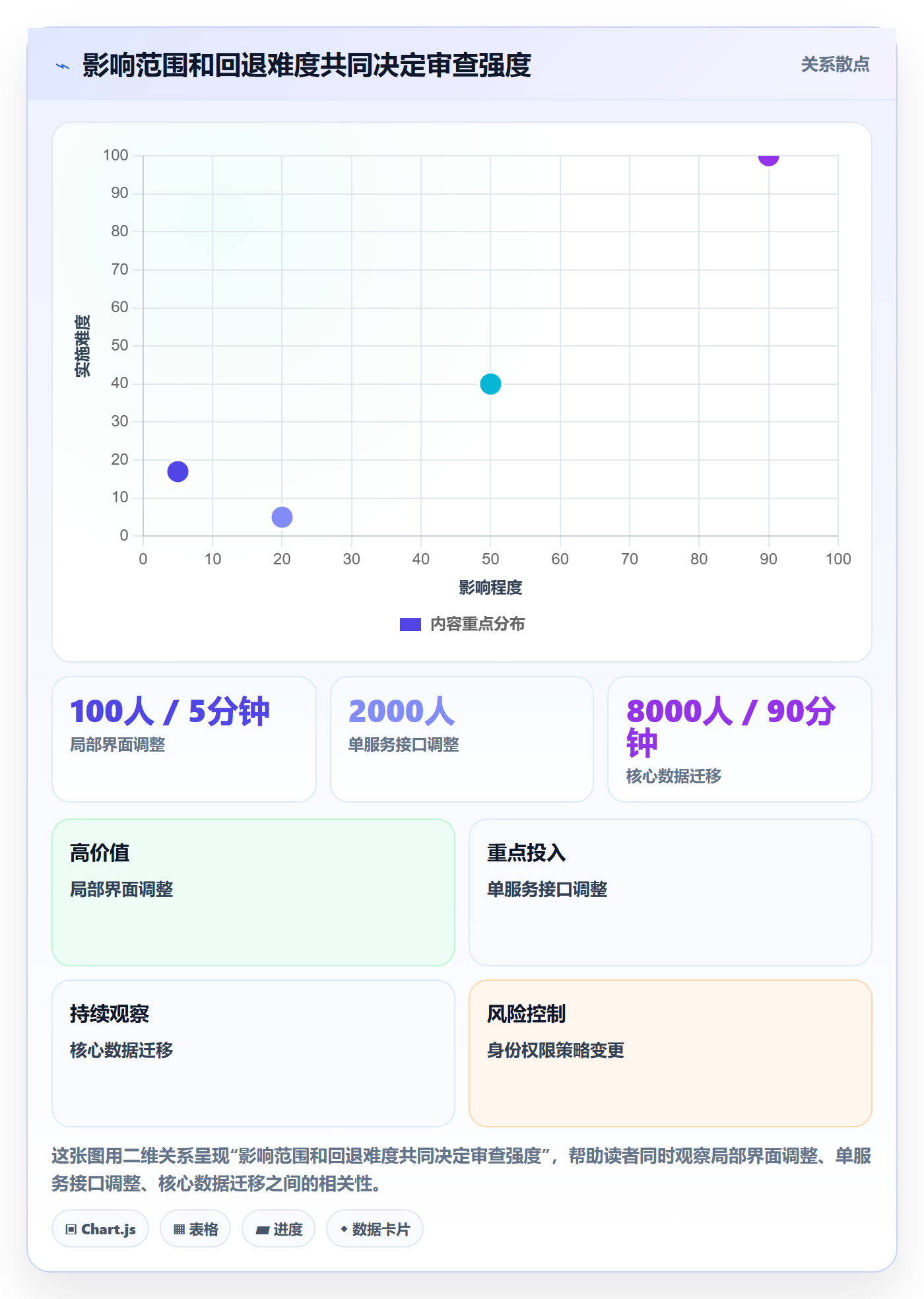Image resolution: width=924 pixels, height=1299 pixels.
Task: Click 单服务接口调整 under the 2000人 card
Action: click(403, 745)
